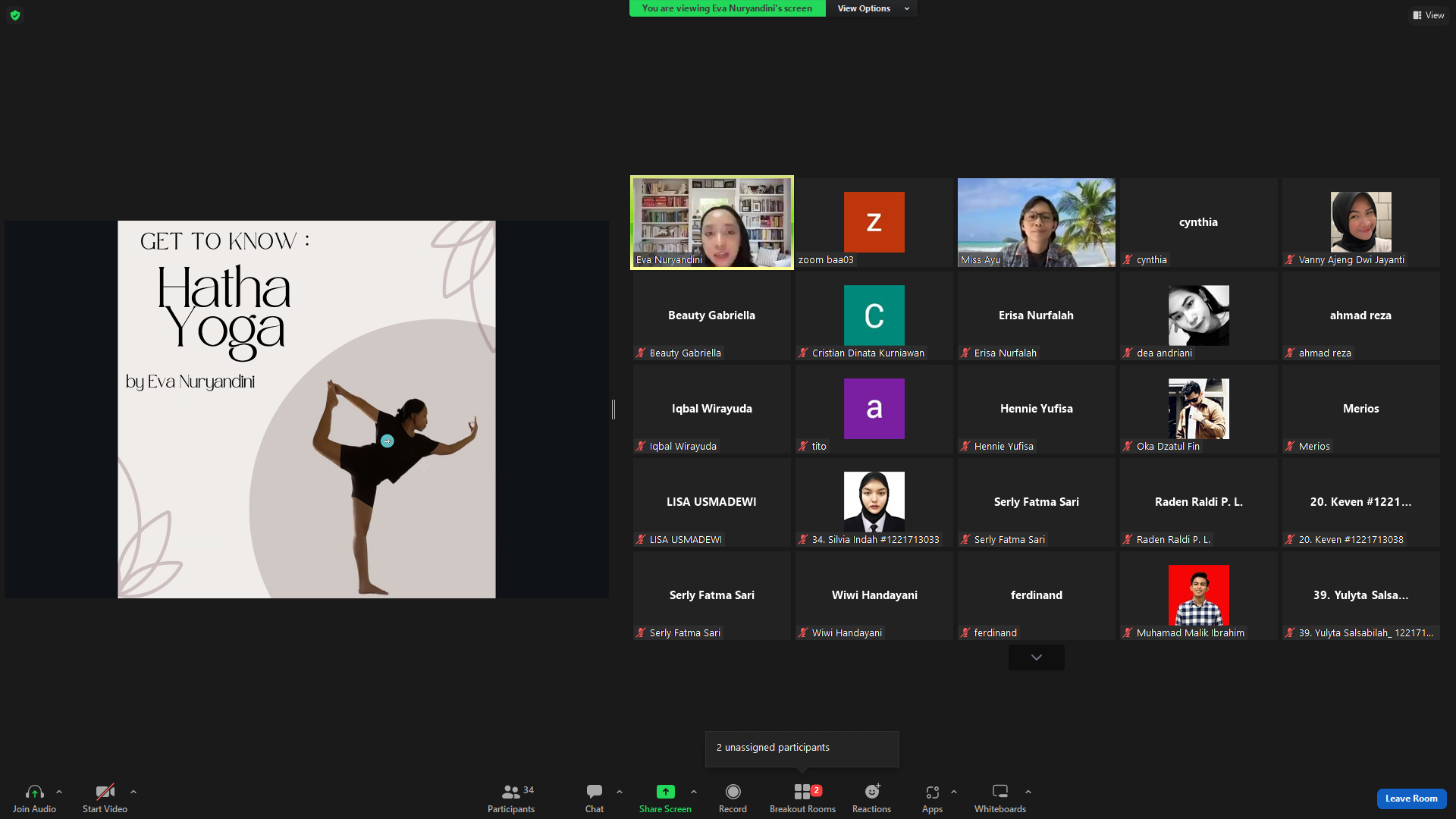The image size is (1456, 819).
Task: Select the LISA USMADEWI participant tile
Action: (x=712, y=502)
